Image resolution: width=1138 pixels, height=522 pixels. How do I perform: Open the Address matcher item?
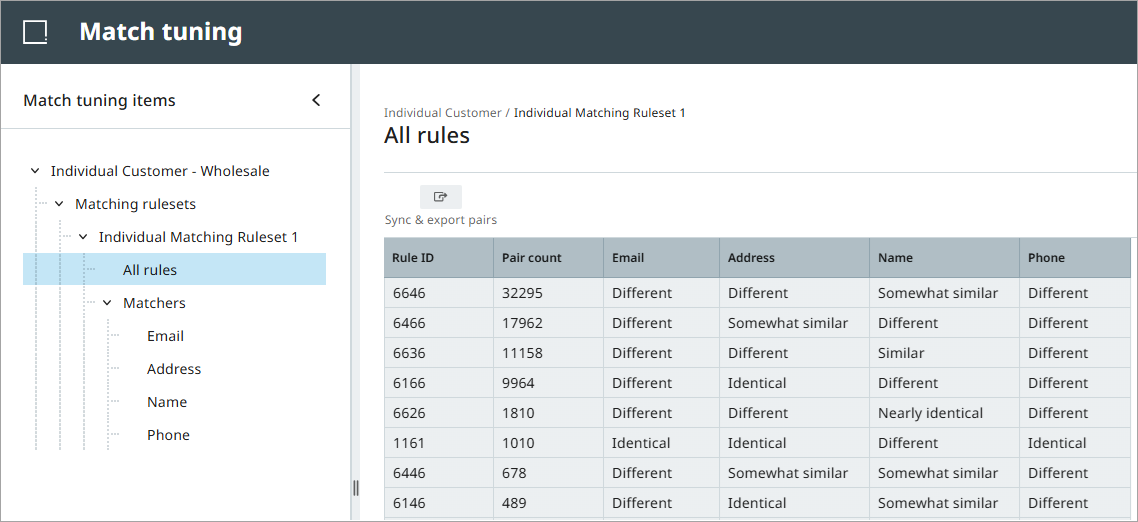coord(174,369)
